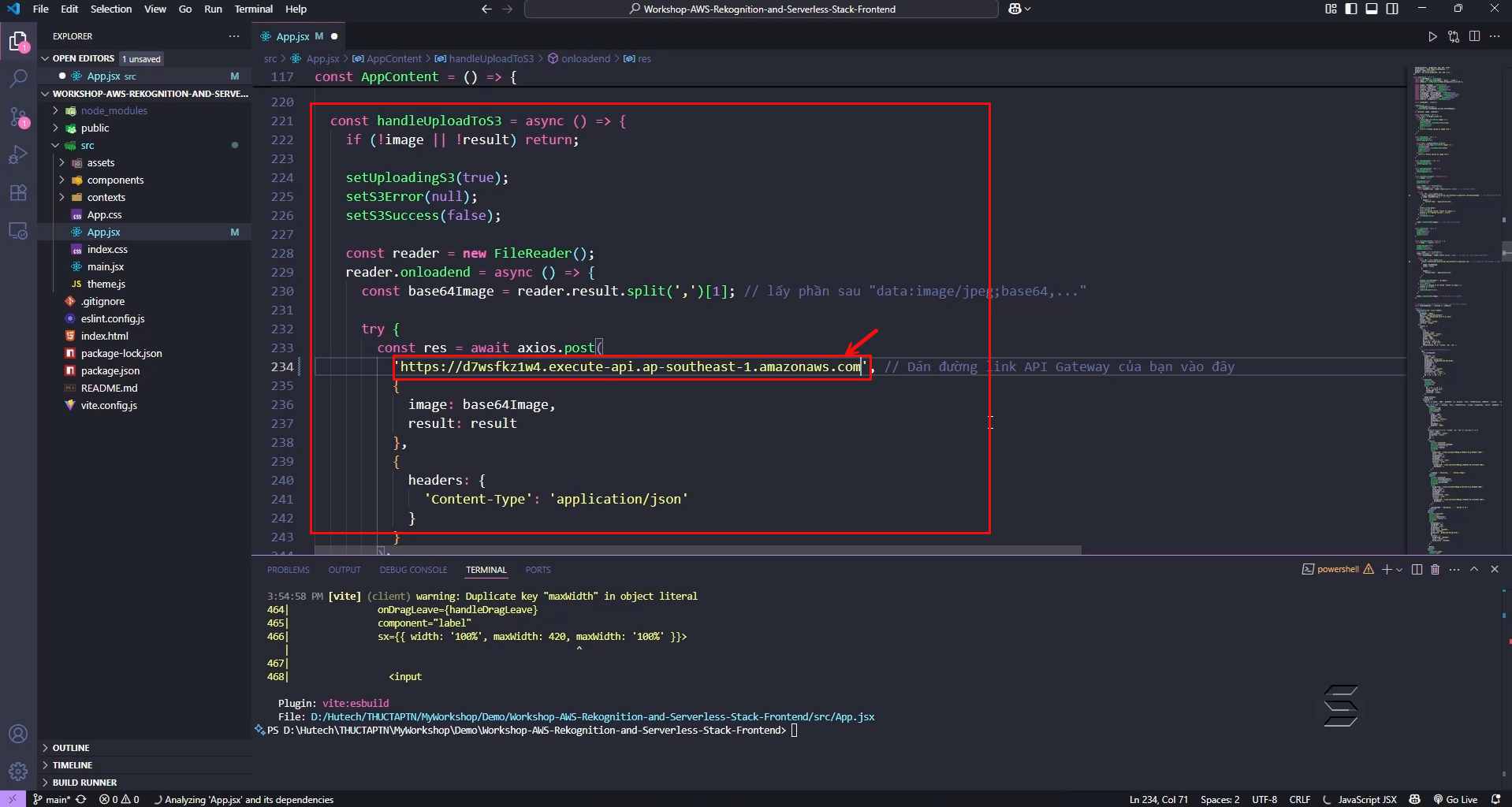Open package.json file

tap(110, 370)
